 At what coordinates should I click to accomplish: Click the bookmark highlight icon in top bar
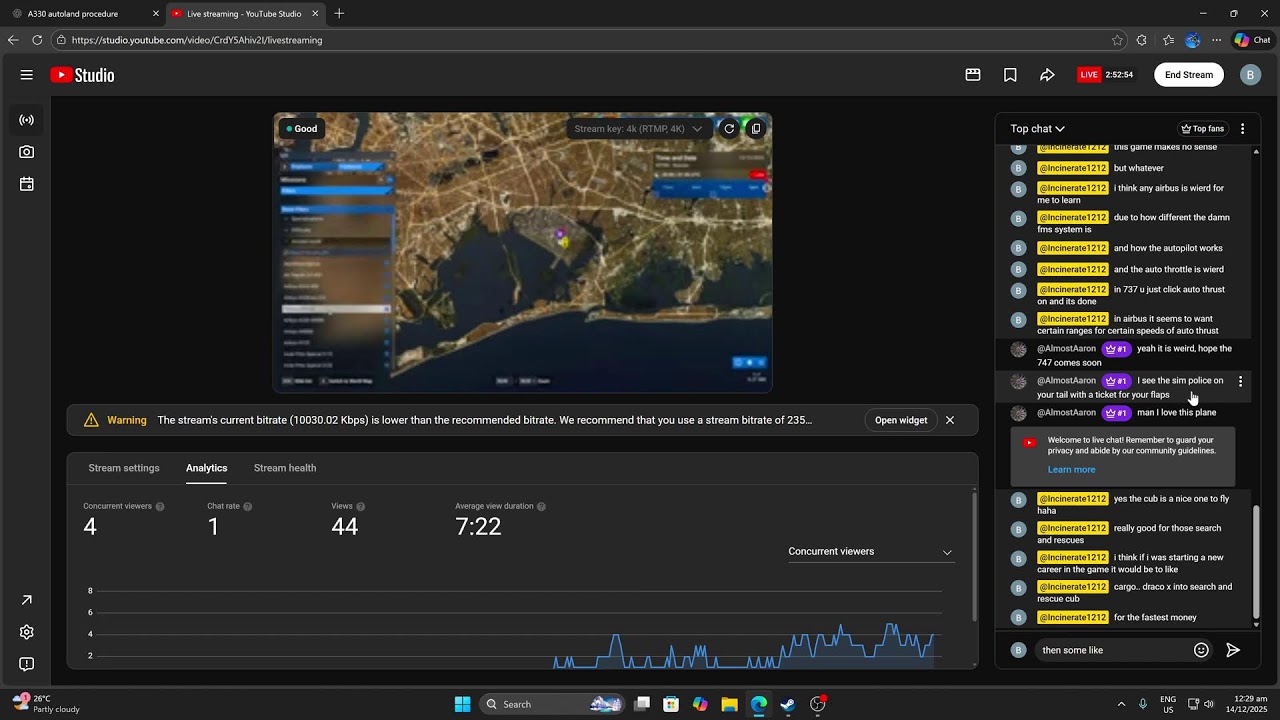click(1010, 75)
